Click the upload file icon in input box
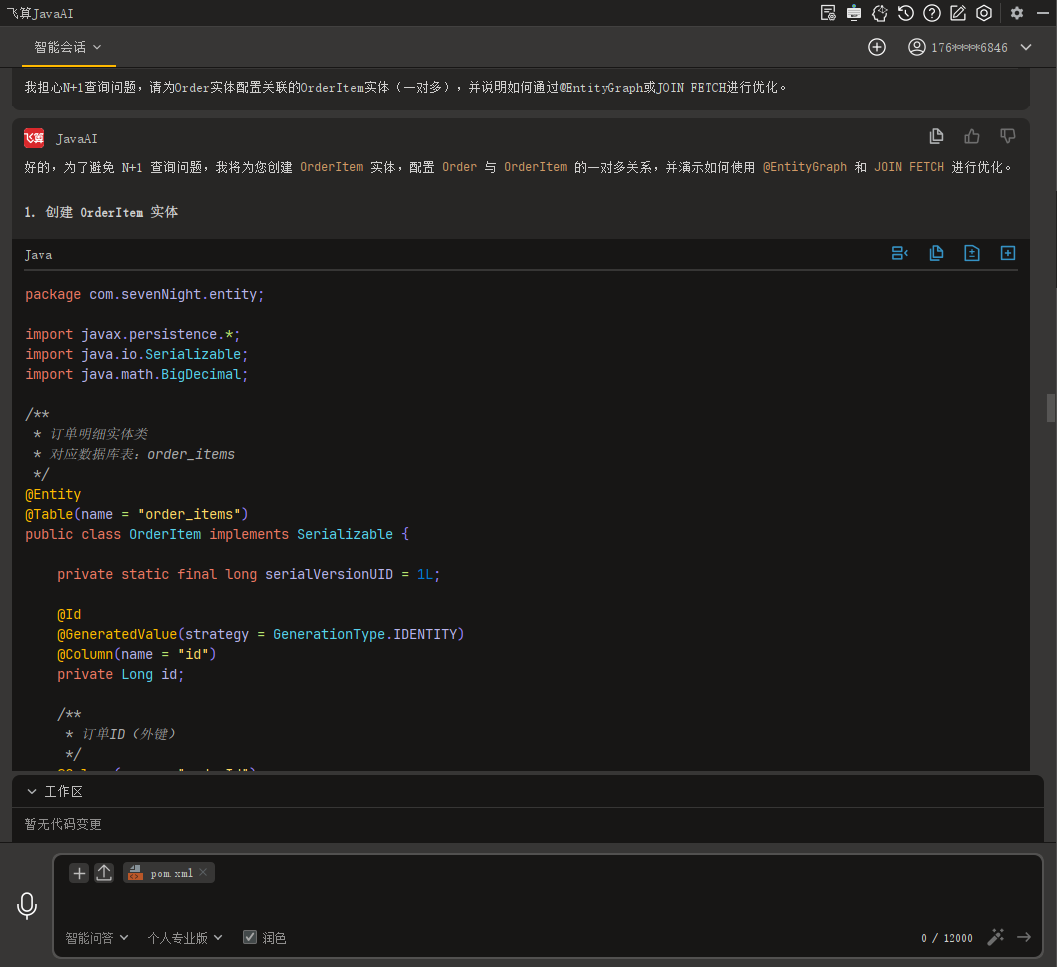 tap(104, 873)
